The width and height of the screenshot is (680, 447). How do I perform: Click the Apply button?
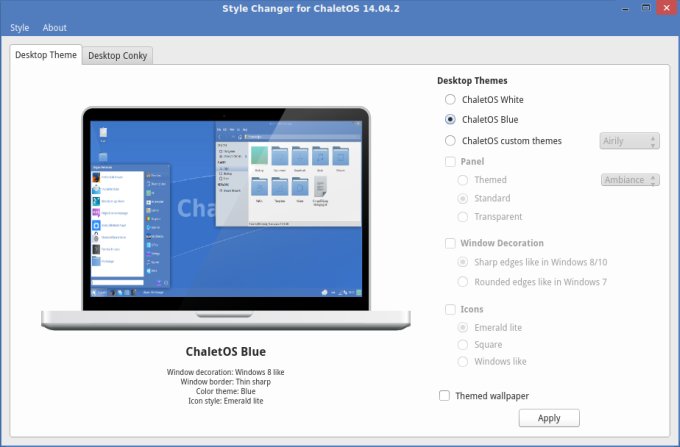pos(549,418)
